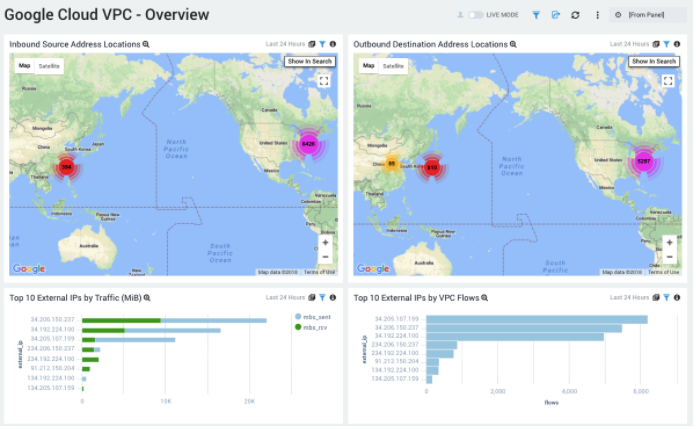696x429 pixels.
Task: Click Last 24 Hours on Traffic (MiB) panel
Action: 285,298
